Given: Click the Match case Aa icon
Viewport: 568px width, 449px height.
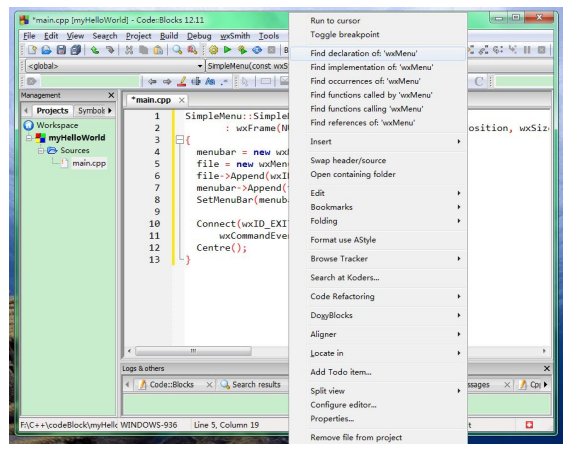Looking at the screenshot, I should click(210, 82).
